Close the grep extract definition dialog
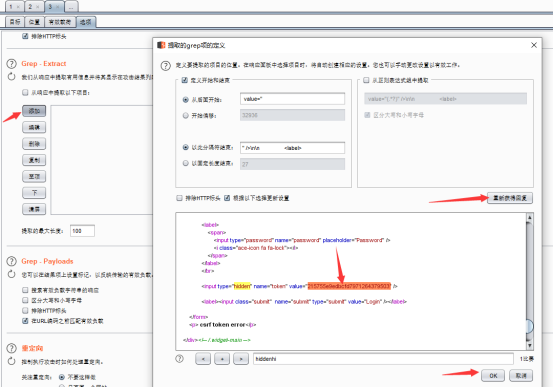The width and height of the screenshot is (553, 388). (534, 45)
